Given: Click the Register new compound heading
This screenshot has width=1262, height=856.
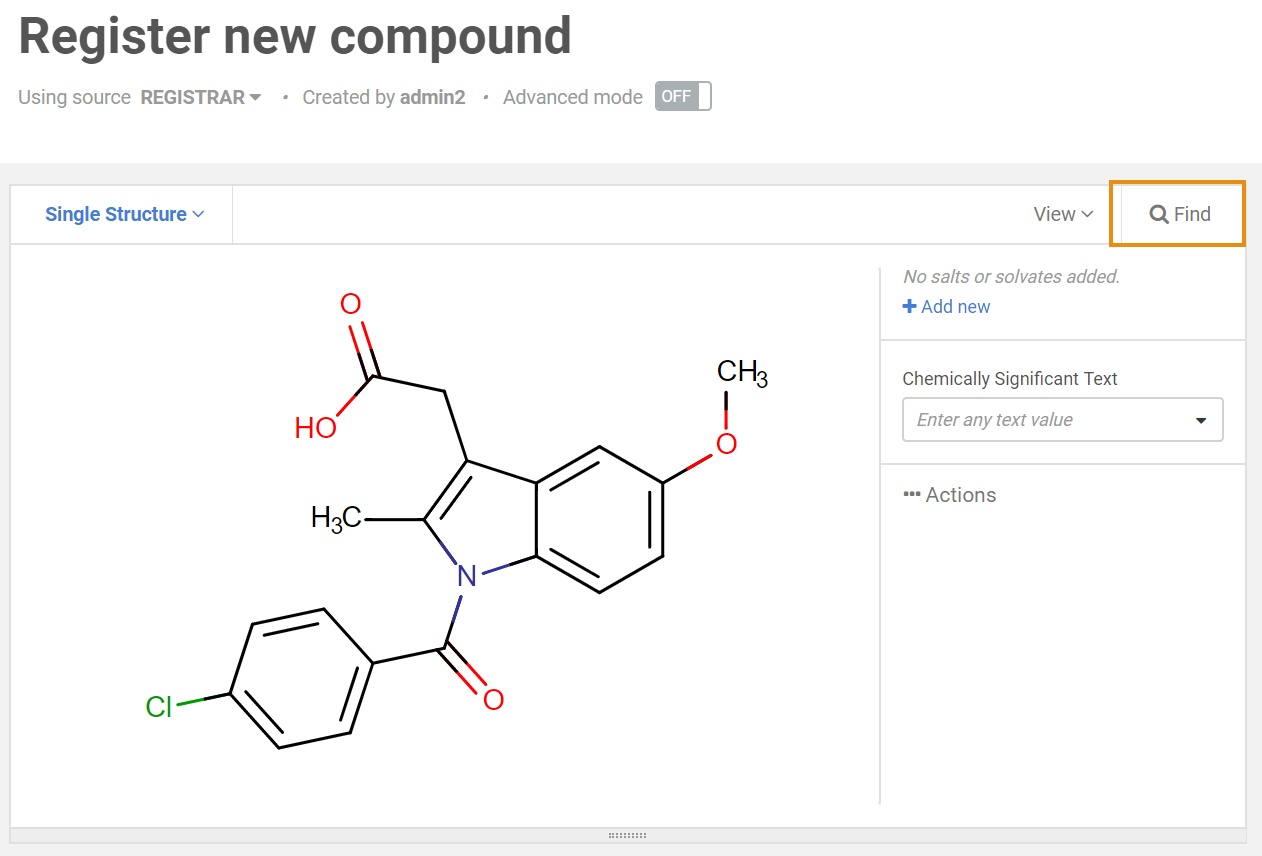Looking at the screenshot, I should (x=295, y=36).
